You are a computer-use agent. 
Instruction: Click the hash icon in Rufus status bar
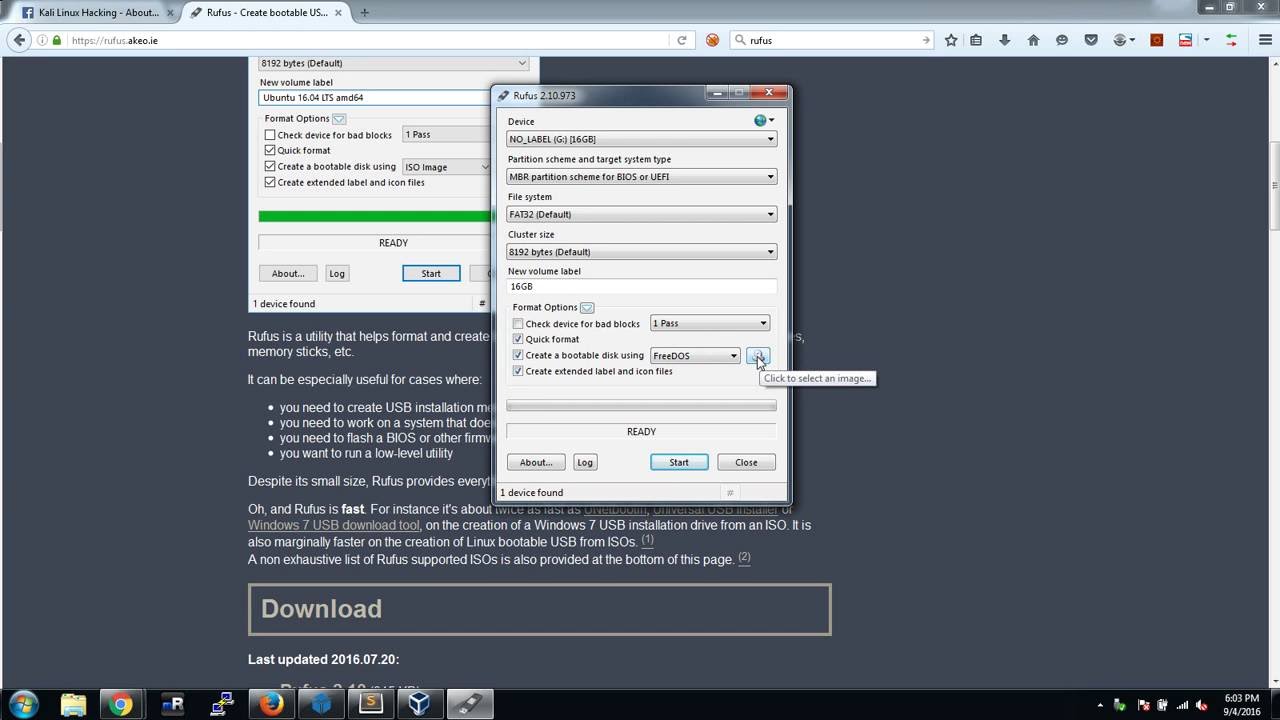pyautogui.click(x=730, y=493)
